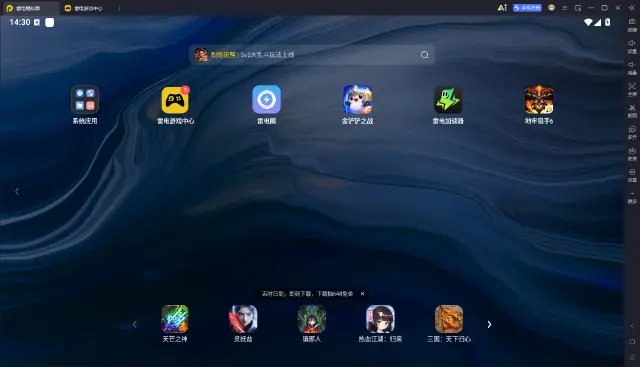Open the 雷电加速器 app icon
This screenshot has width=640, height=367.
448,100
